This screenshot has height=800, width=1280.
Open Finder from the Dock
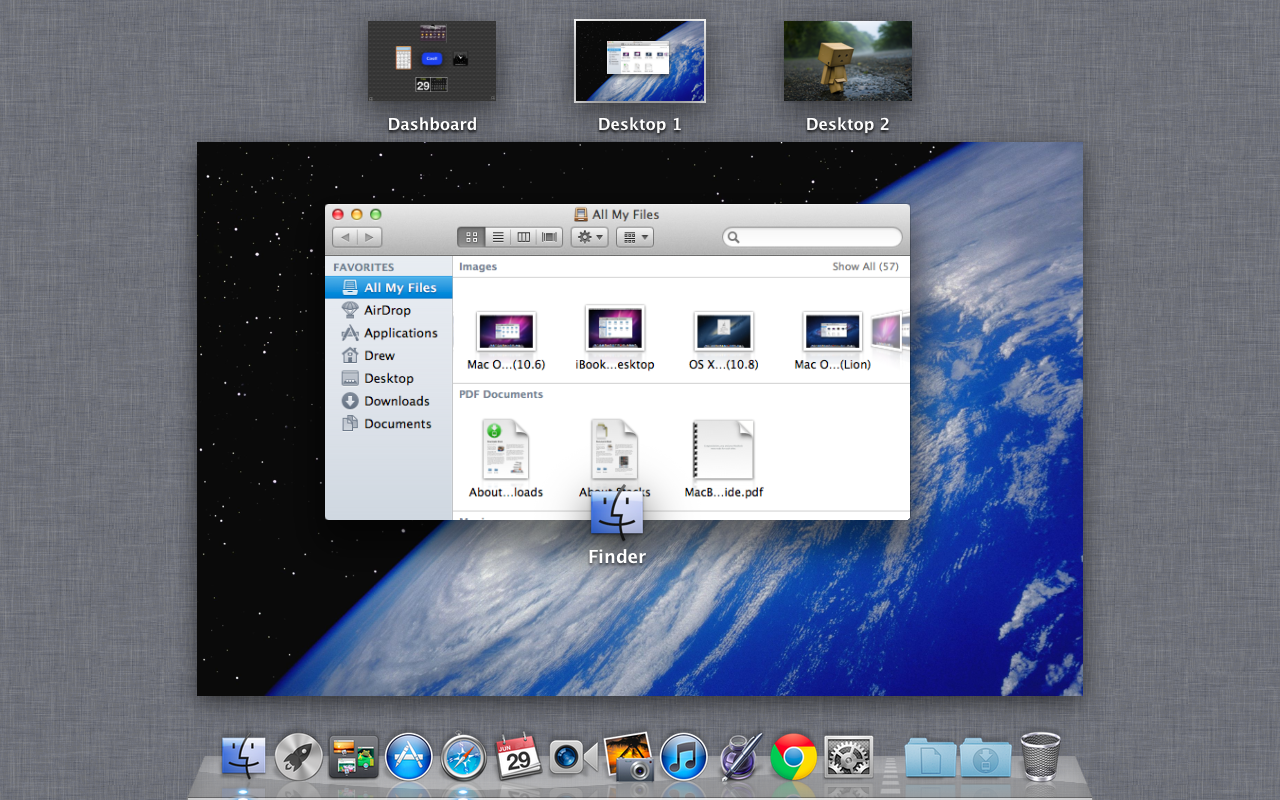pos(243,757)
